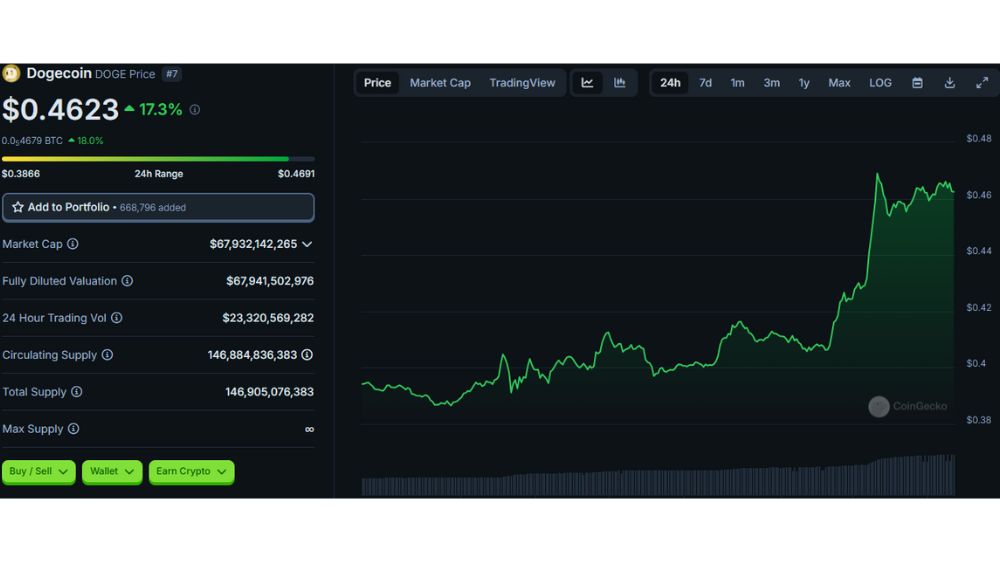The image size is (1000, 562).
Task: Open the calendar date range picker
Action: (917, 83)
